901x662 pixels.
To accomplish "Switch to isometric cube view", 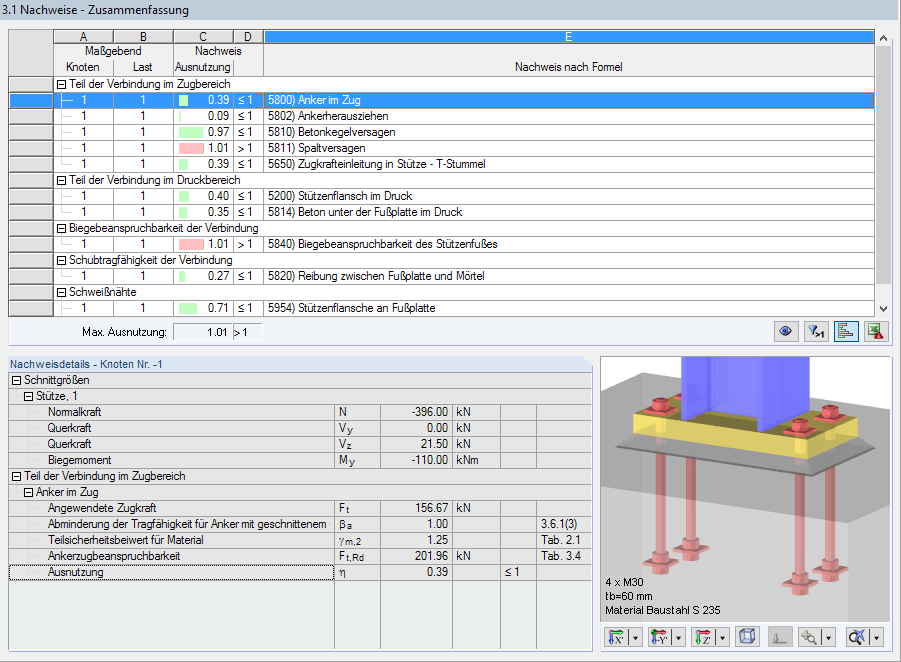I will tap(747, 637).
